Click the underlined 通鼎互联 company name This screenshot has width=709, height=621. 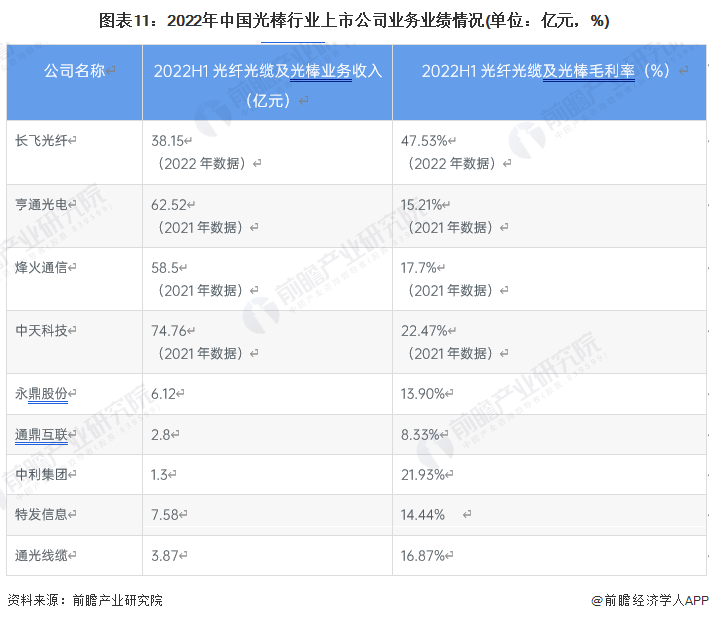click(41, 435)
